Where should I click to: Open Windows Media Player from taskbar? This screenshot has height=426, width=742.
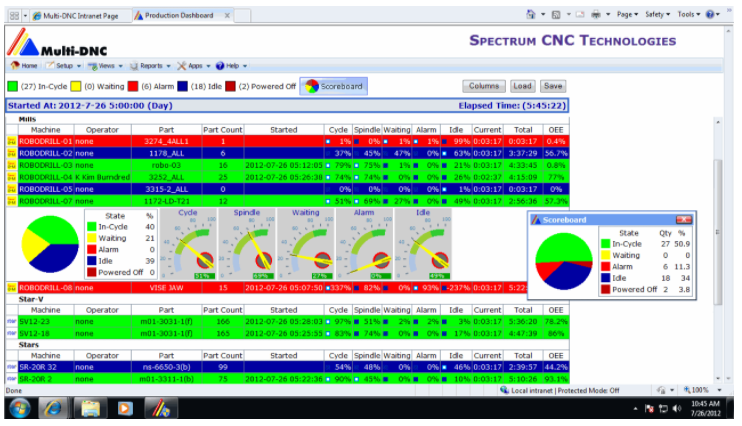(125, 408)
